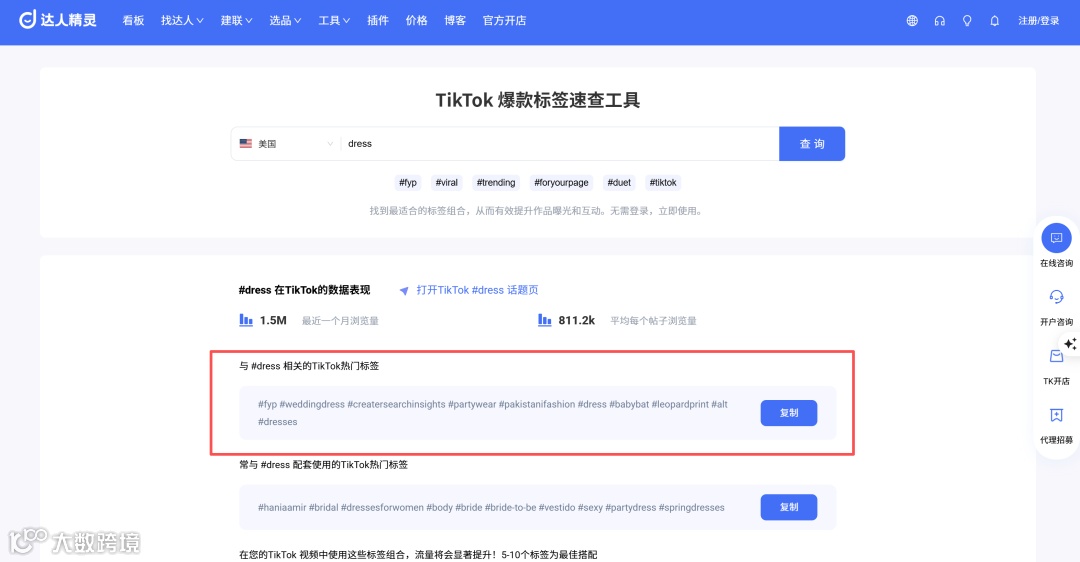
Task: Click the 达人精灵 logo
Action: pyautogui.click(x=58, y=20)
